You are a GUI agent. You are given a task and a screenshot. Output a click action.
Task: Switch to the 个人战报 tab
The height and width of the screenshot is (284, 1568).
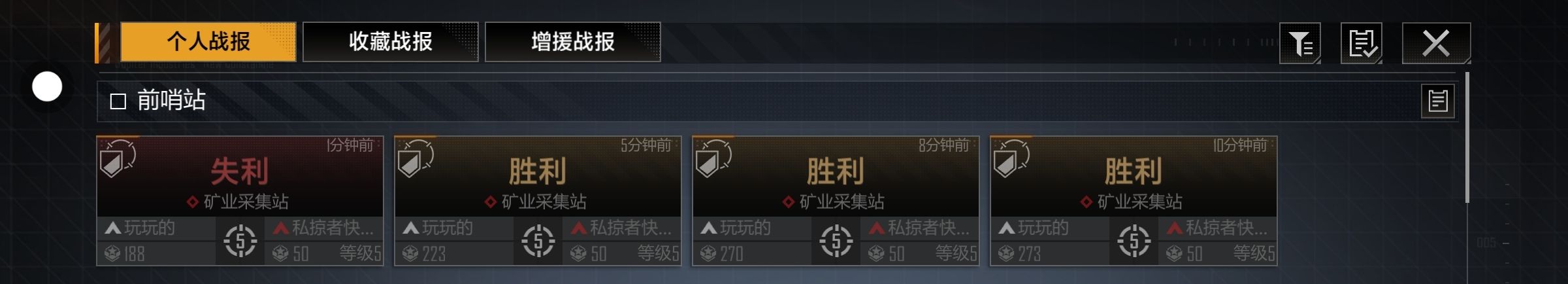tap(208, 42)
